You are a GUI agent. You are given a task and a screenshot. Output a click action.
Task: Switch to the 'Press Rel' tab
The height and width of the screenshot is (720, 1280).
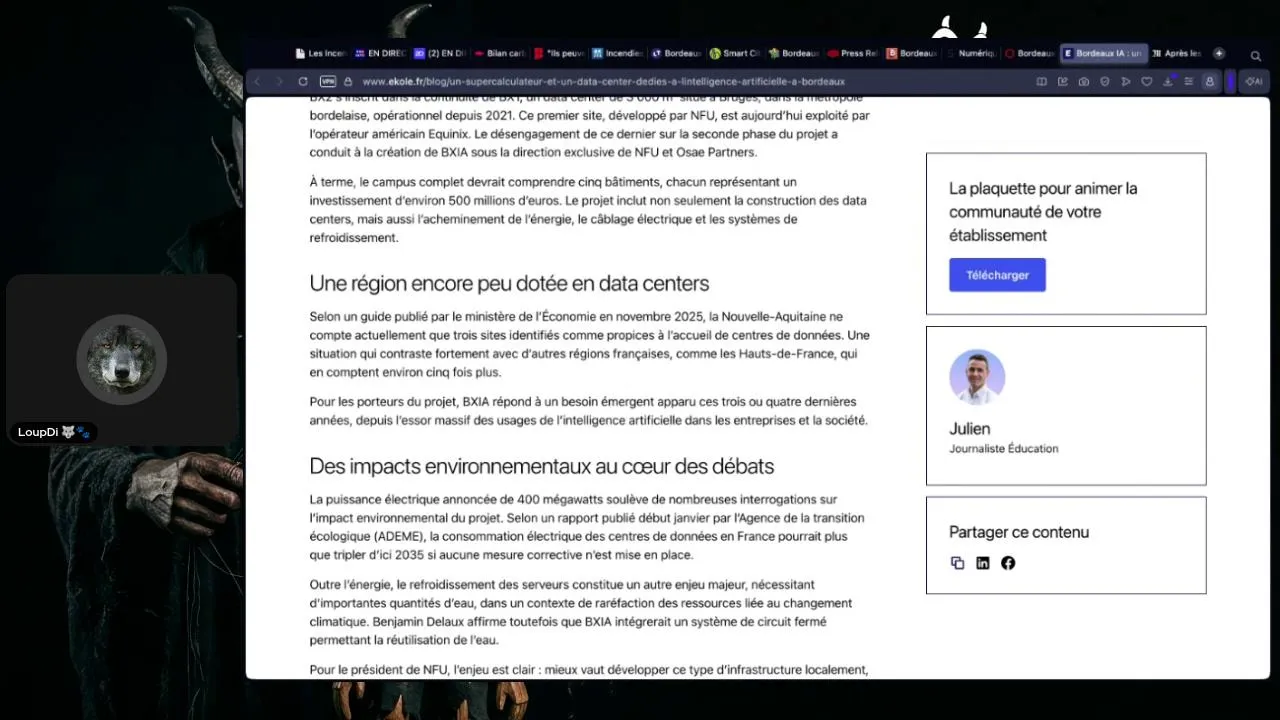[x=853, y=54]
